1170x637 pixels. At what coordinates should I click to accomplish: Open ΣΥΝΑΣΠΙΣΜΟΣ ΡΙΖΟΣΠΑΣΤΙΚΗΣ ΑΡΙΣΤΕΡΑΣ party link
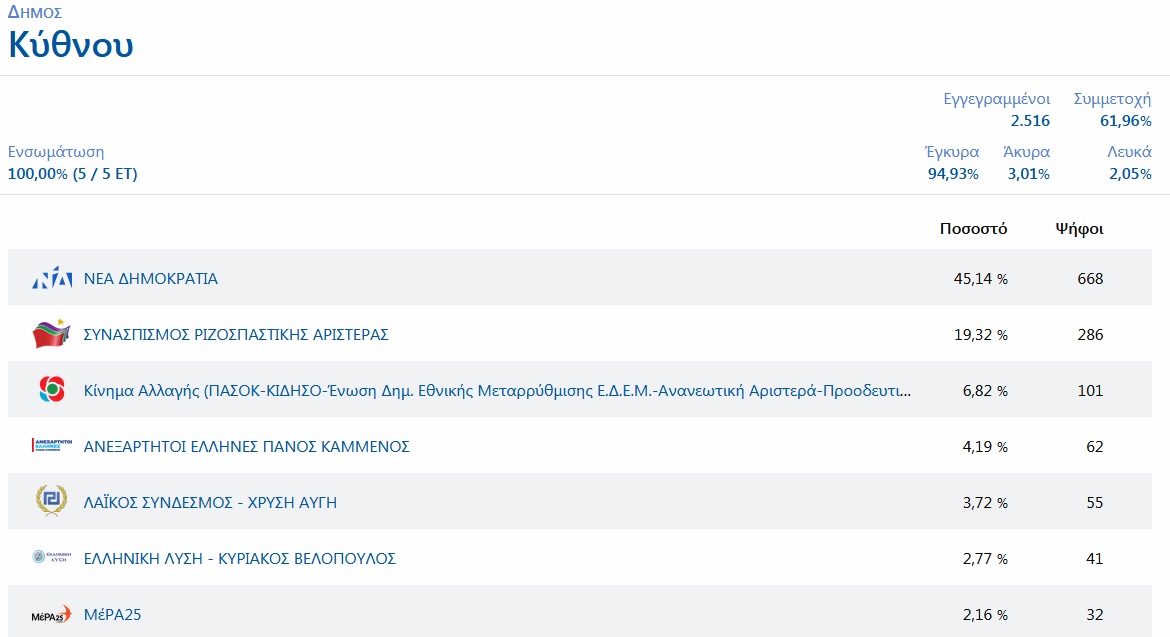coord(236,335)
